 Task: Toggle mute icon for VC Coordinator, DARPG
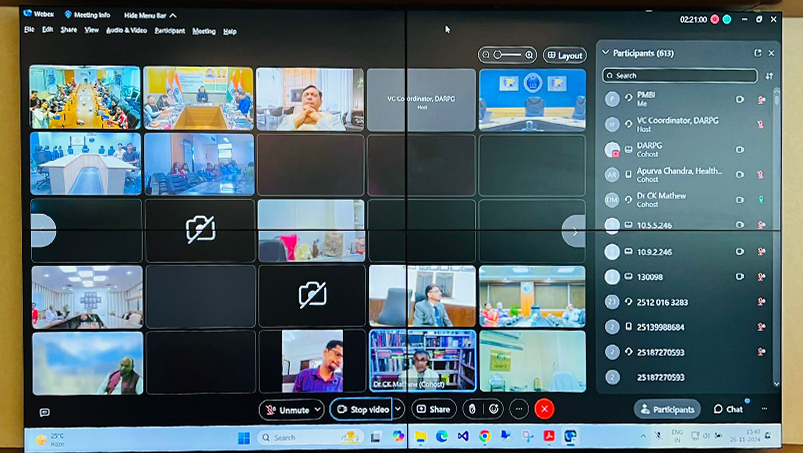[x=761, y=124]
